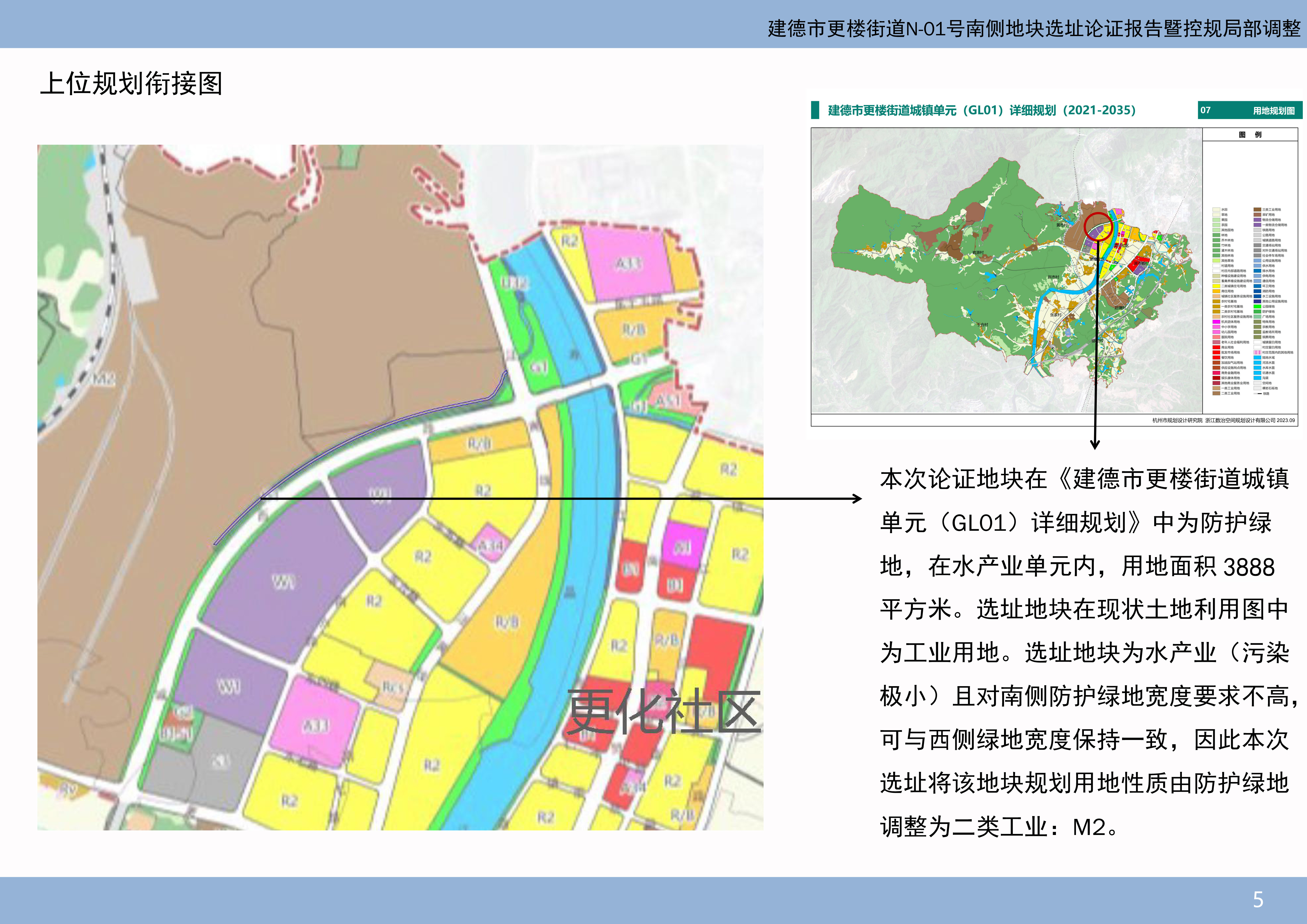Click the green bar left of GL01 title
Viewport: 1307px width, 924px height.
point(815,110)
